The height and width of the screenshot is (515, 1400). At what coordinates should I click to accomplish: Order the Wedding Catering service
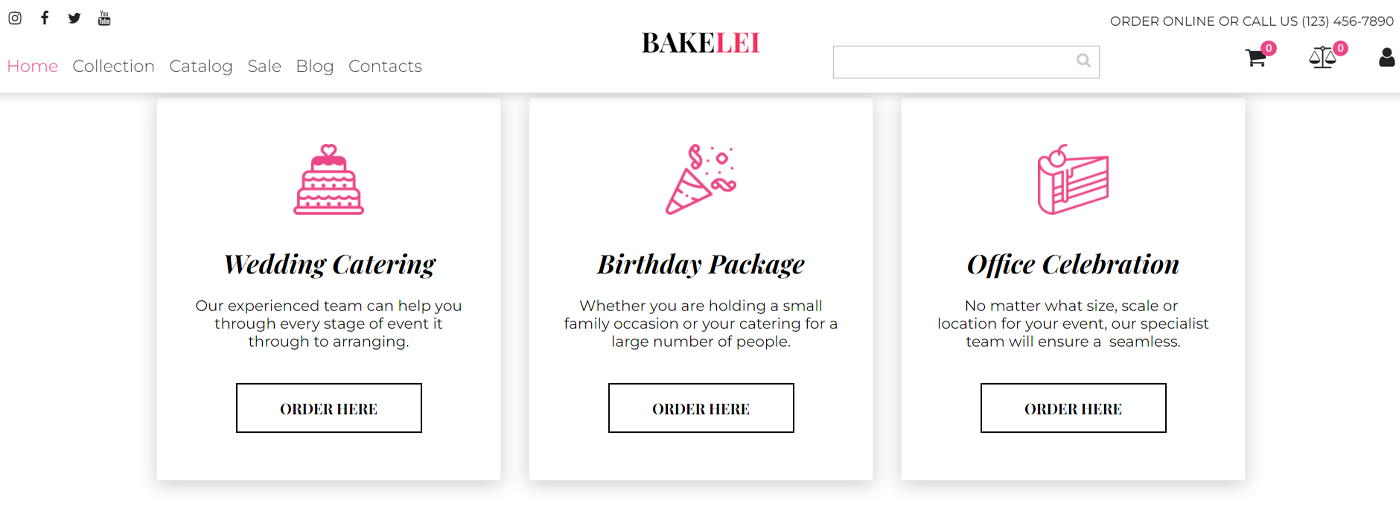(329, 408)
